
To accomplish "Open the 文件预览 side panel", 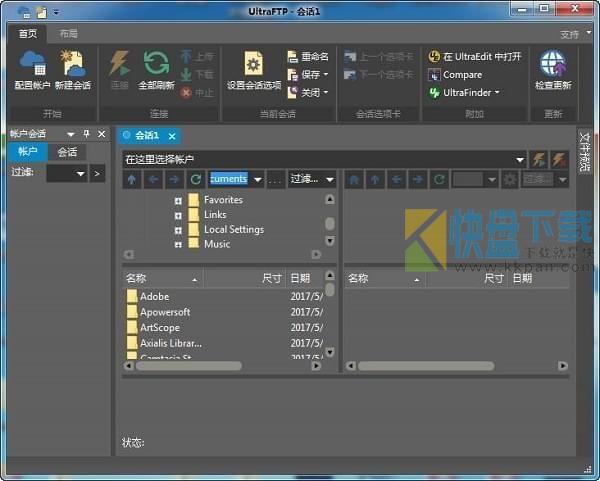I will pyautogui.click(x=584, y=152).
